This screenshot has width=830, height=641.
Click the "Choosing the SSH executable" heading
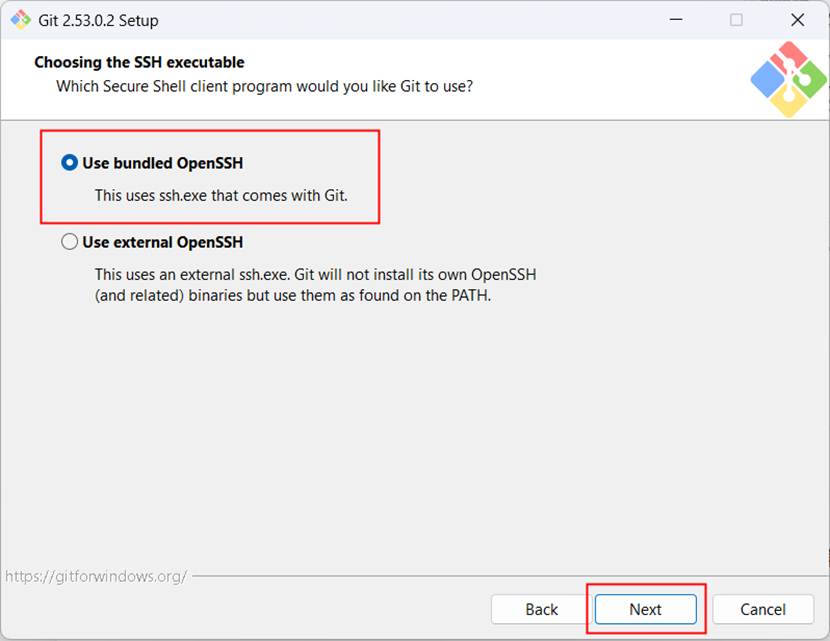click(x=139, y=62)
